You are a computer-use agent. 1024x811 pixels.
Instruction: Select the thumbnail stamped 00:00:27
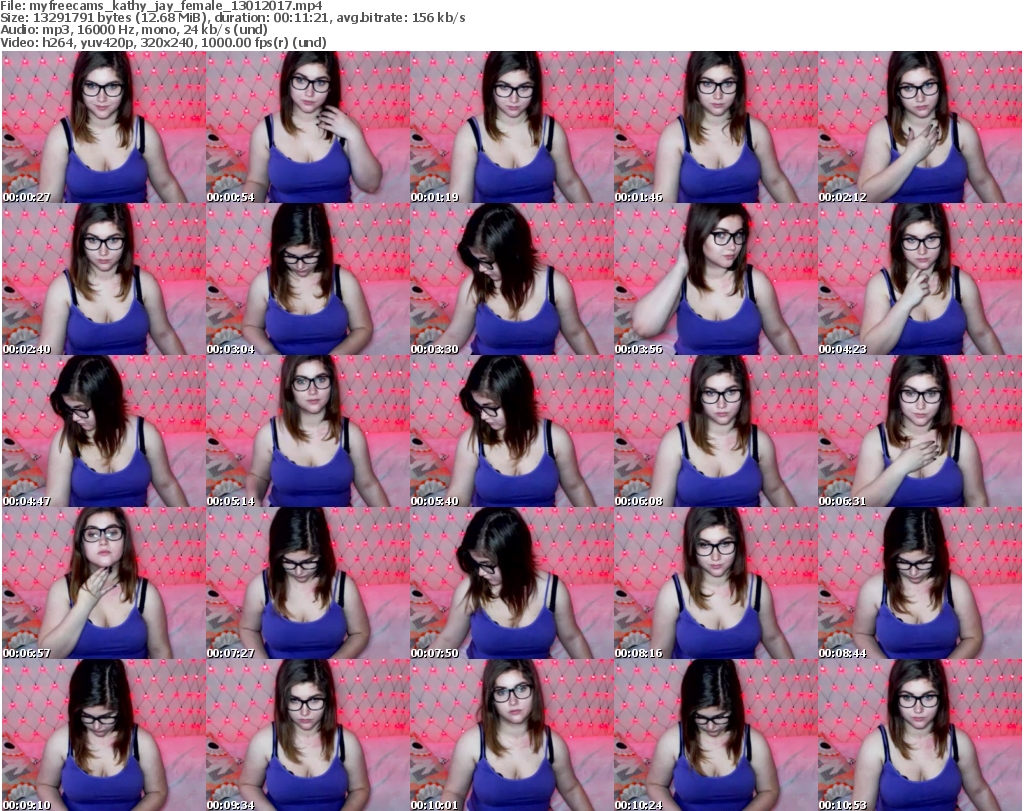[x=104, y=127]
